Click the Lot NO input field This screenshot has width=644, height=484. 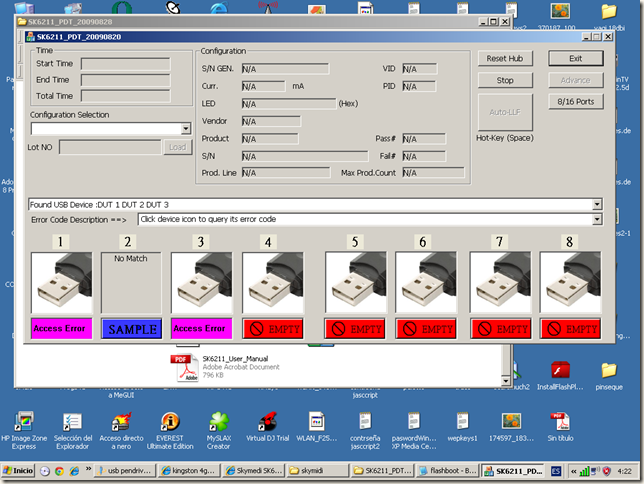110,147
